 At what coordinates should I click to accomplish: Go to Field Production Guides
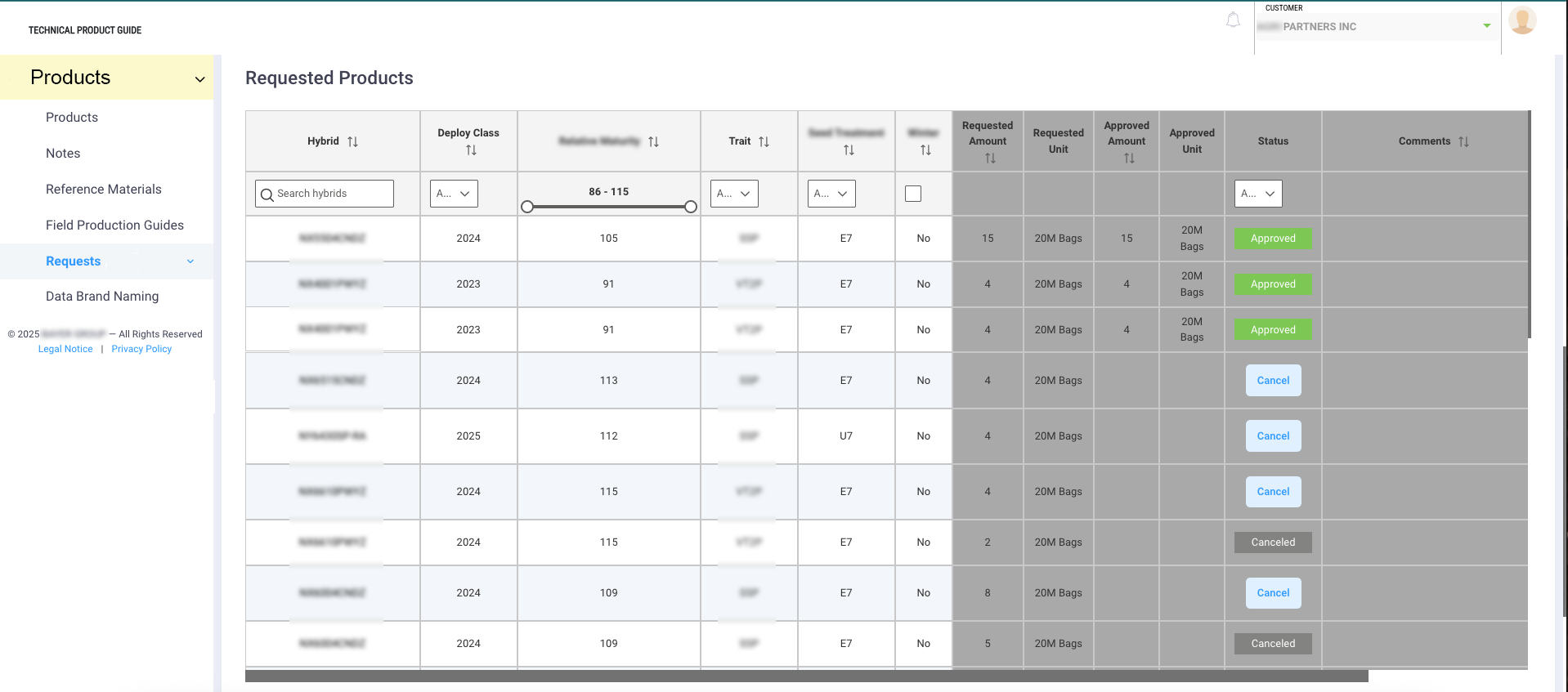click(x=114, y=225)
